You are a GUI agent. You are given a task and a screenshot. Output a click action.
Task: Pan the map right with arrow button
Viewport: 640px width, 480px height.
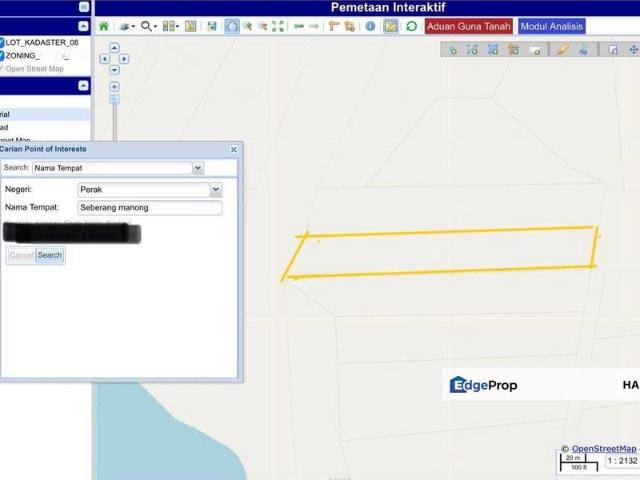[124, 59]
